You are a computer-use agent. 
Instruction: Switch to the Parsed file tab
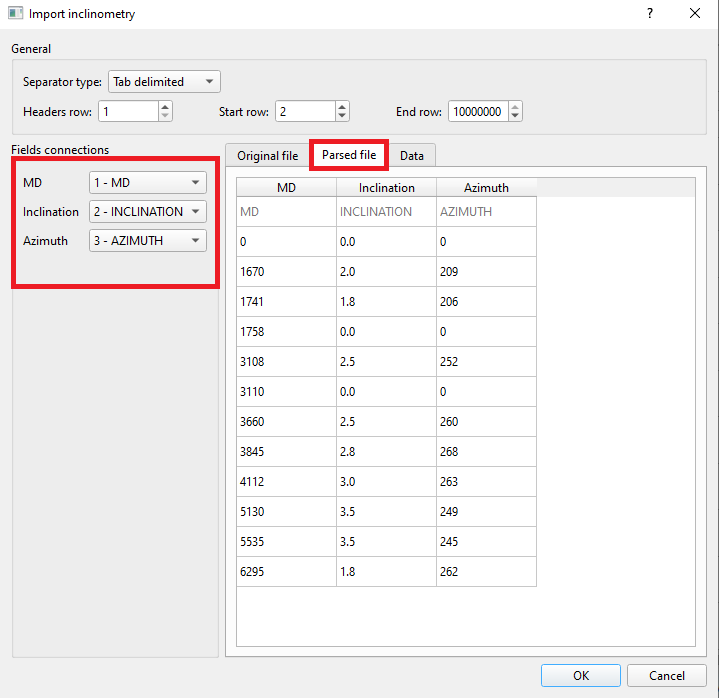349,155
